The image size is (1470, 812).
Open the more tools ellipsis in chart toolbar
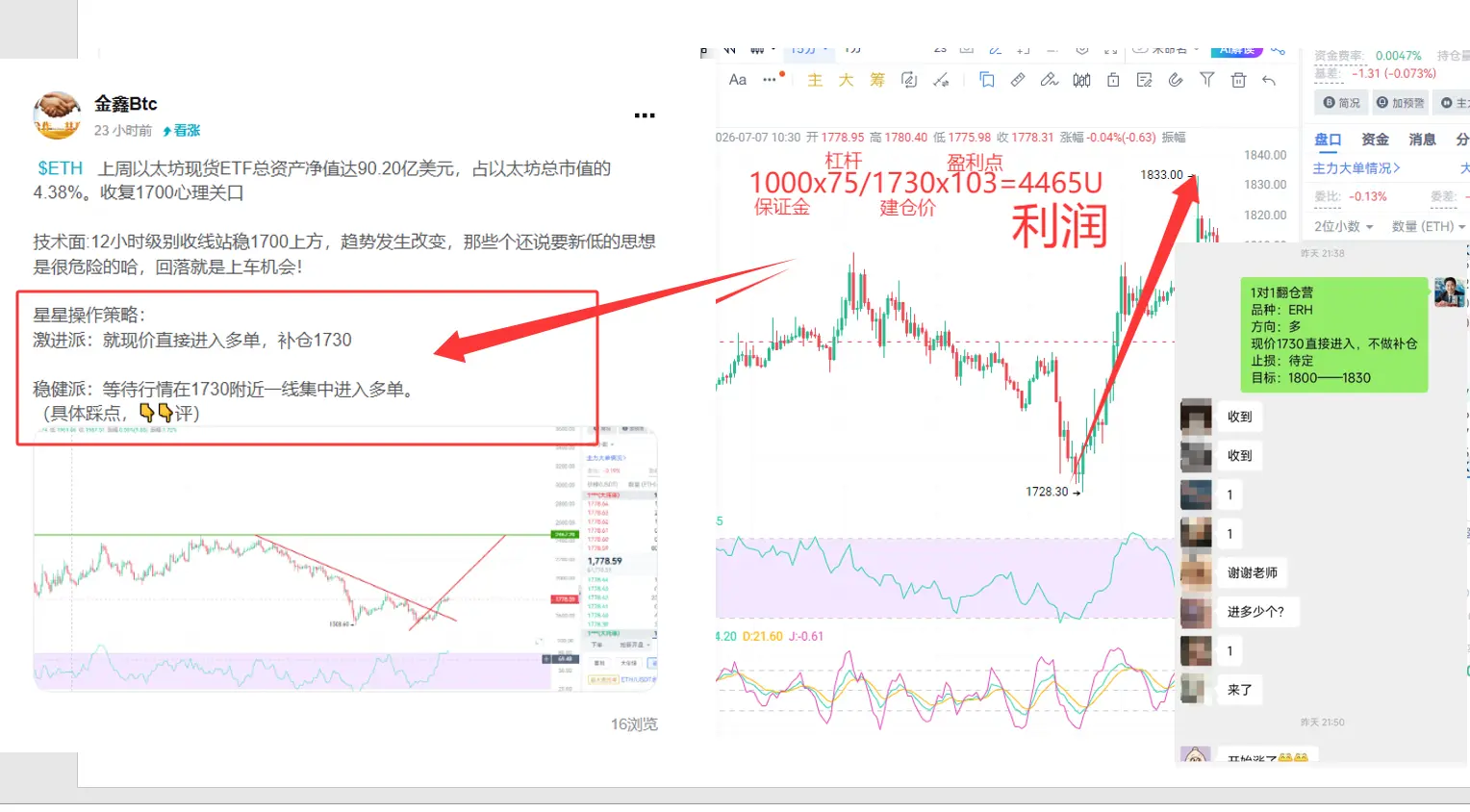point(770,80)
